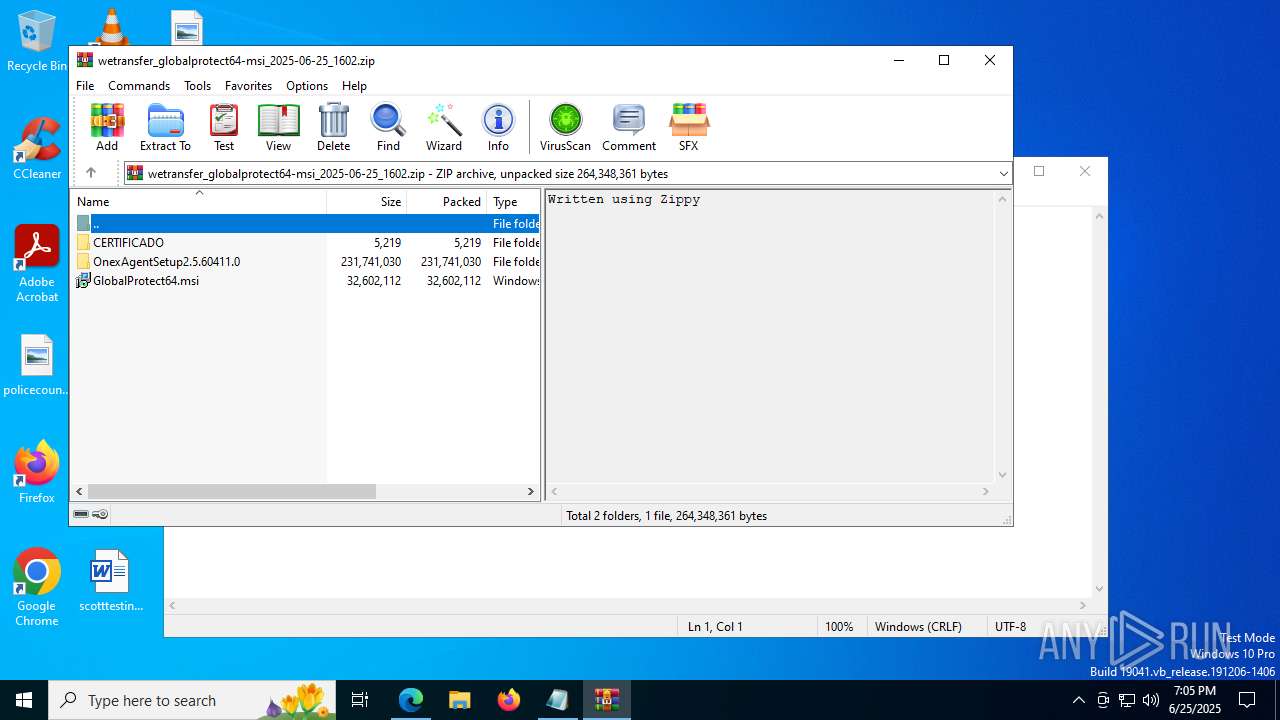Open the scotttestin Word document

pyautogui.click(x=110, y=580)
